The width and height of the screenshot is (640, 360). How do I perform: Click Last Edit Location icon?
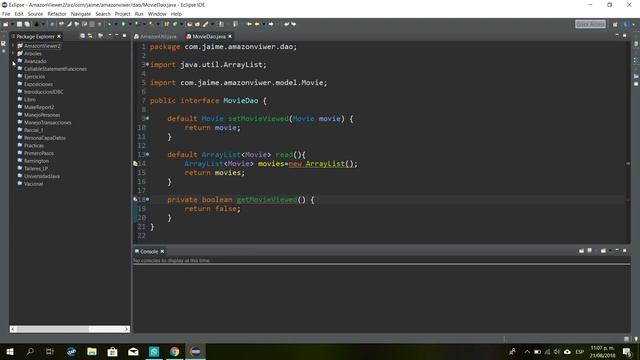(249, 24)
